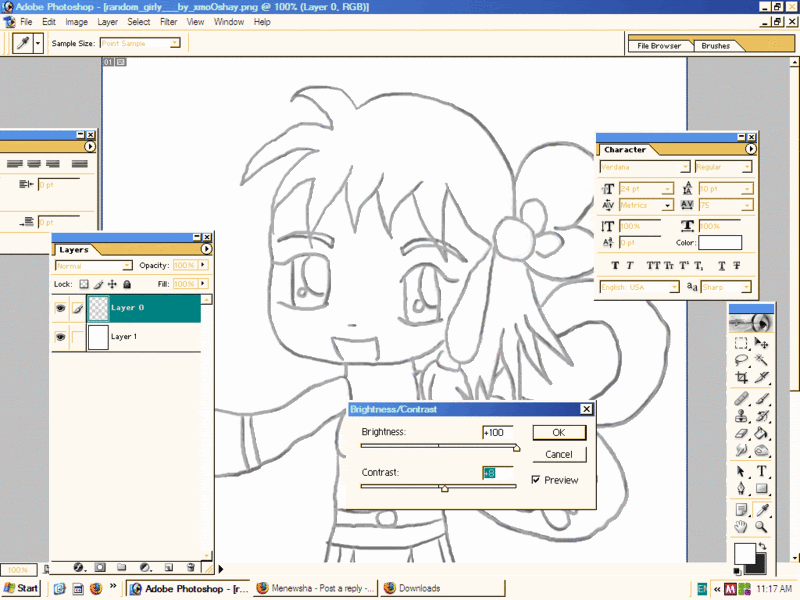Select the Magic Wand tool

tap(761, 360)
